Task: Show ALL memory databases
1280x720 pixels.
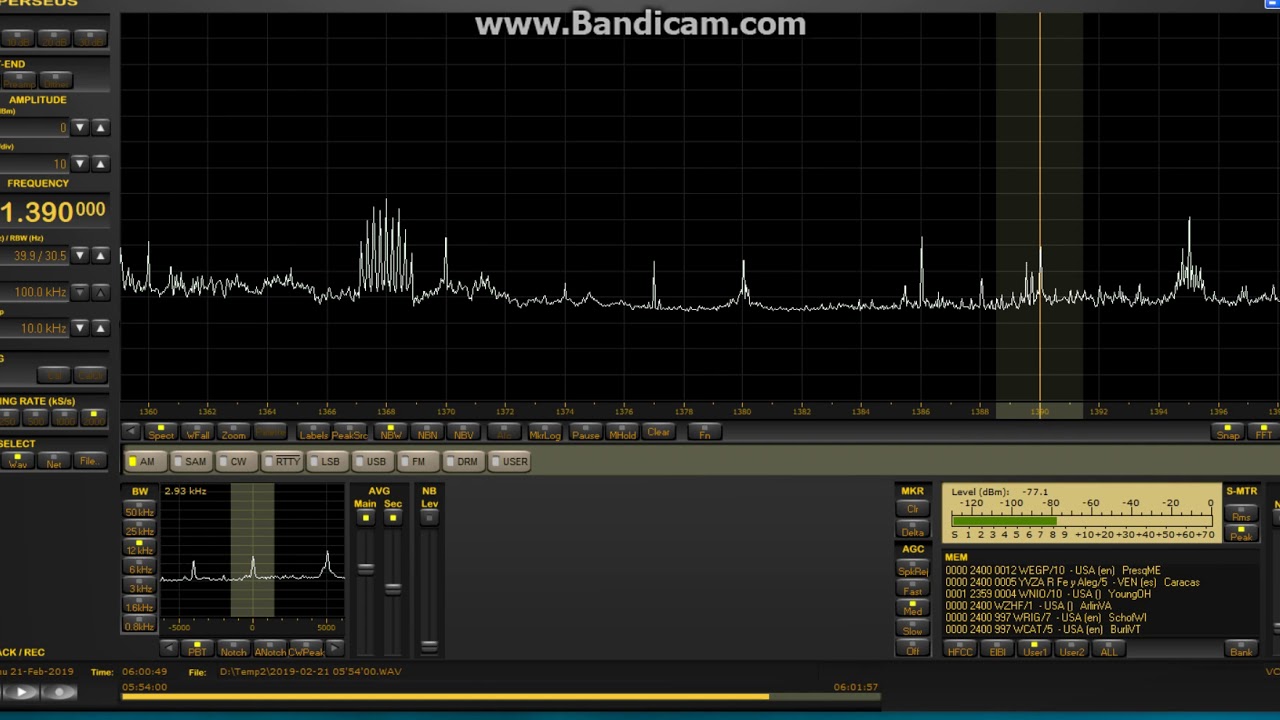Action: click(1108, 650)
